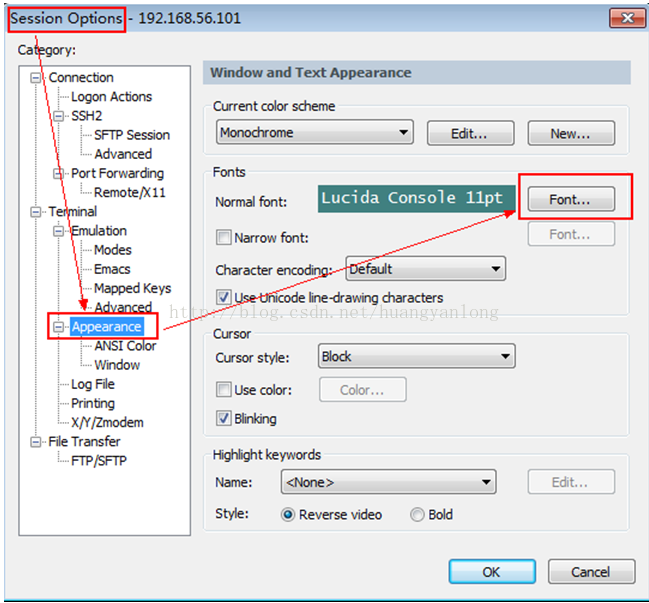649x603 pixels.
Task: Select Log File category
Action: (x=93, y=384)
